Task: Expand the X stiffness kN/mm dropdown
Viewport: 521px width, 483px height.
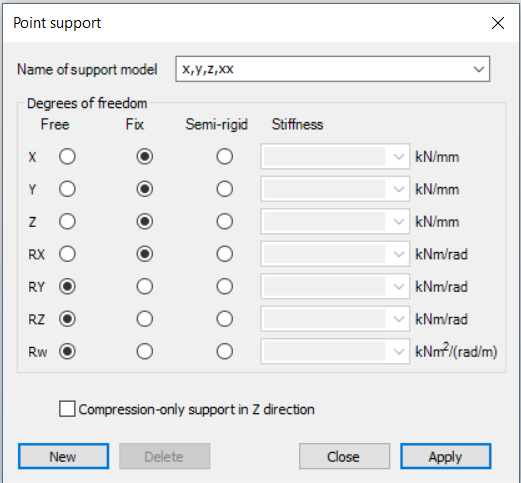Action: click(x=398, y=156)
